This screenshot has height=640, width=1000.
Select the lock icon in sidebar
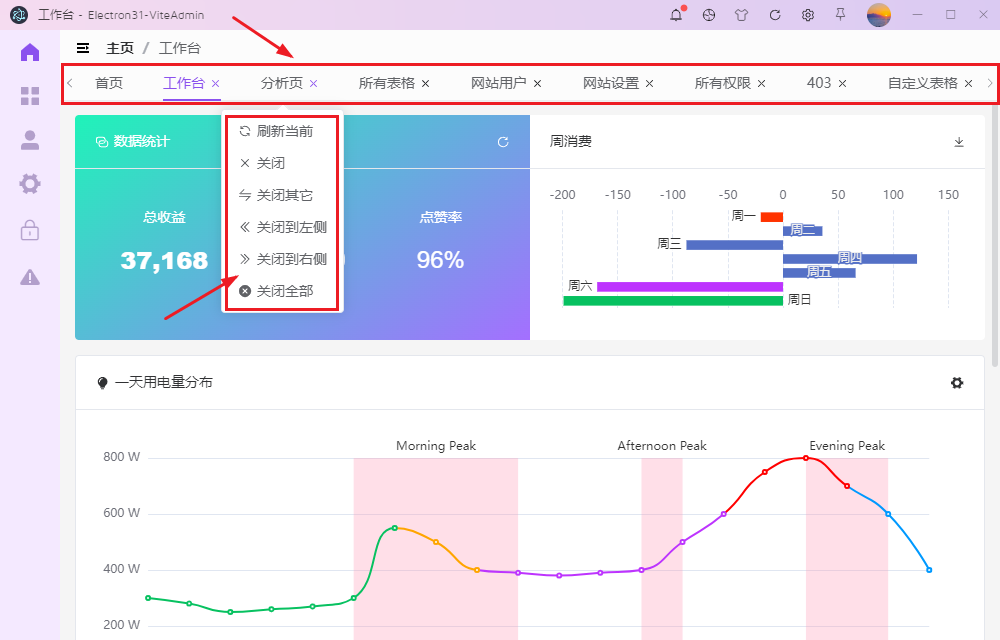[30, 229]
